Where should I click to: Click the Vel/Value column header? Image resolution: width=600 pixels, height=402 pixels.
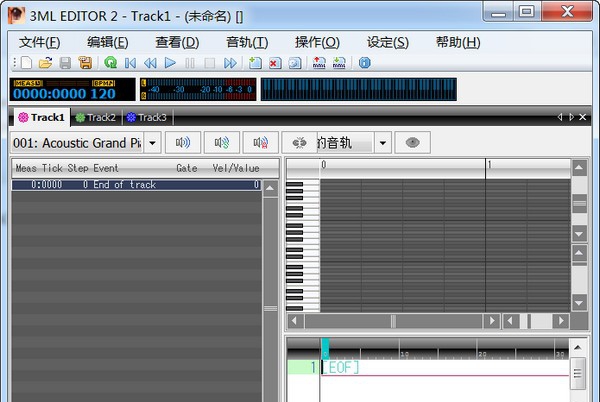coord(236,168)
